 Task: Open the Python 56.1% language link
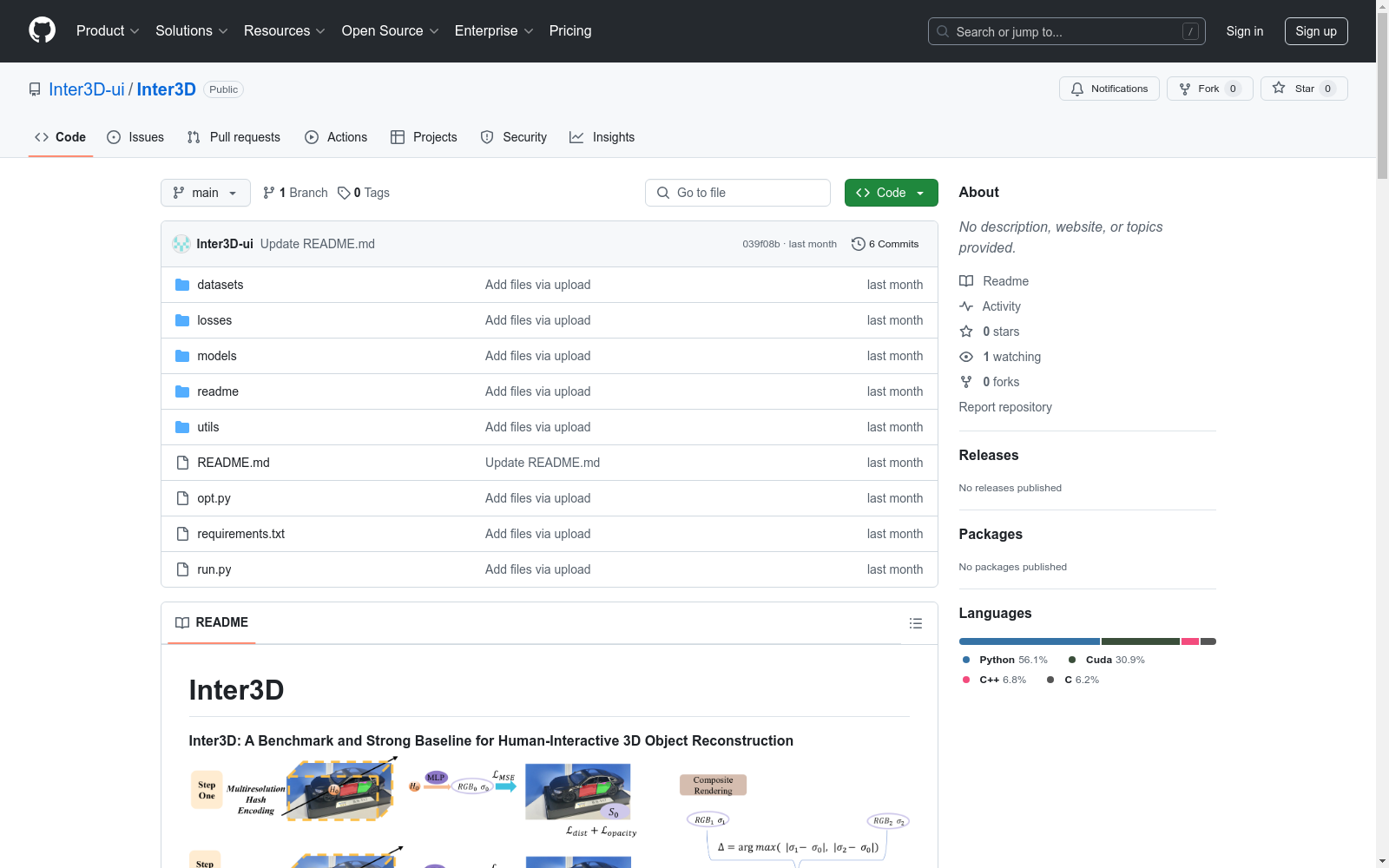[1004, 660]
